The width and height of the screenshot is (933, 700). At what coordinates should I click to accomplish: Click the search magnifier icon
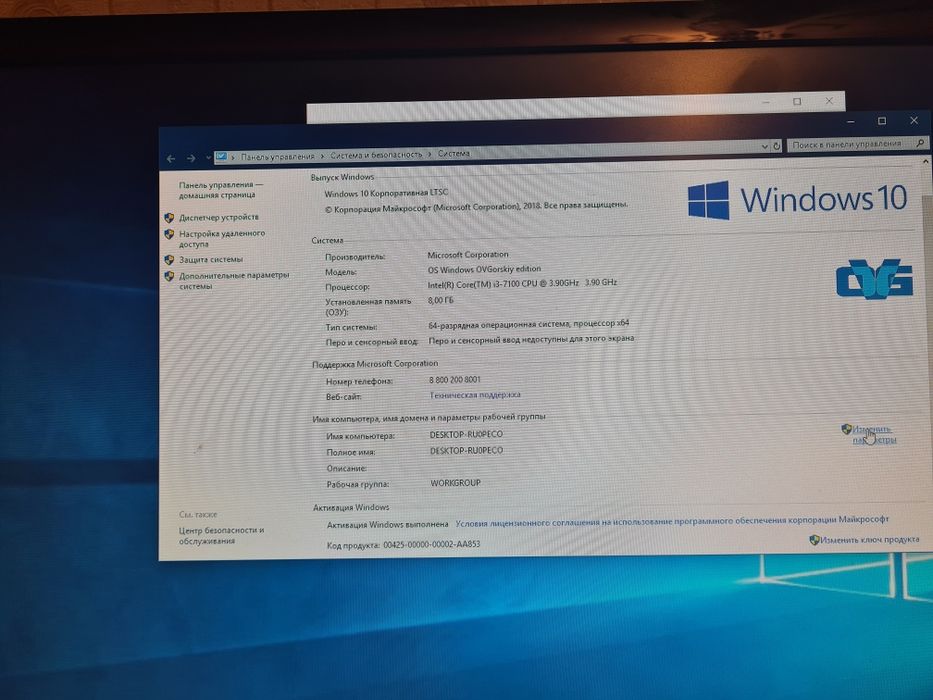(920, 143)
